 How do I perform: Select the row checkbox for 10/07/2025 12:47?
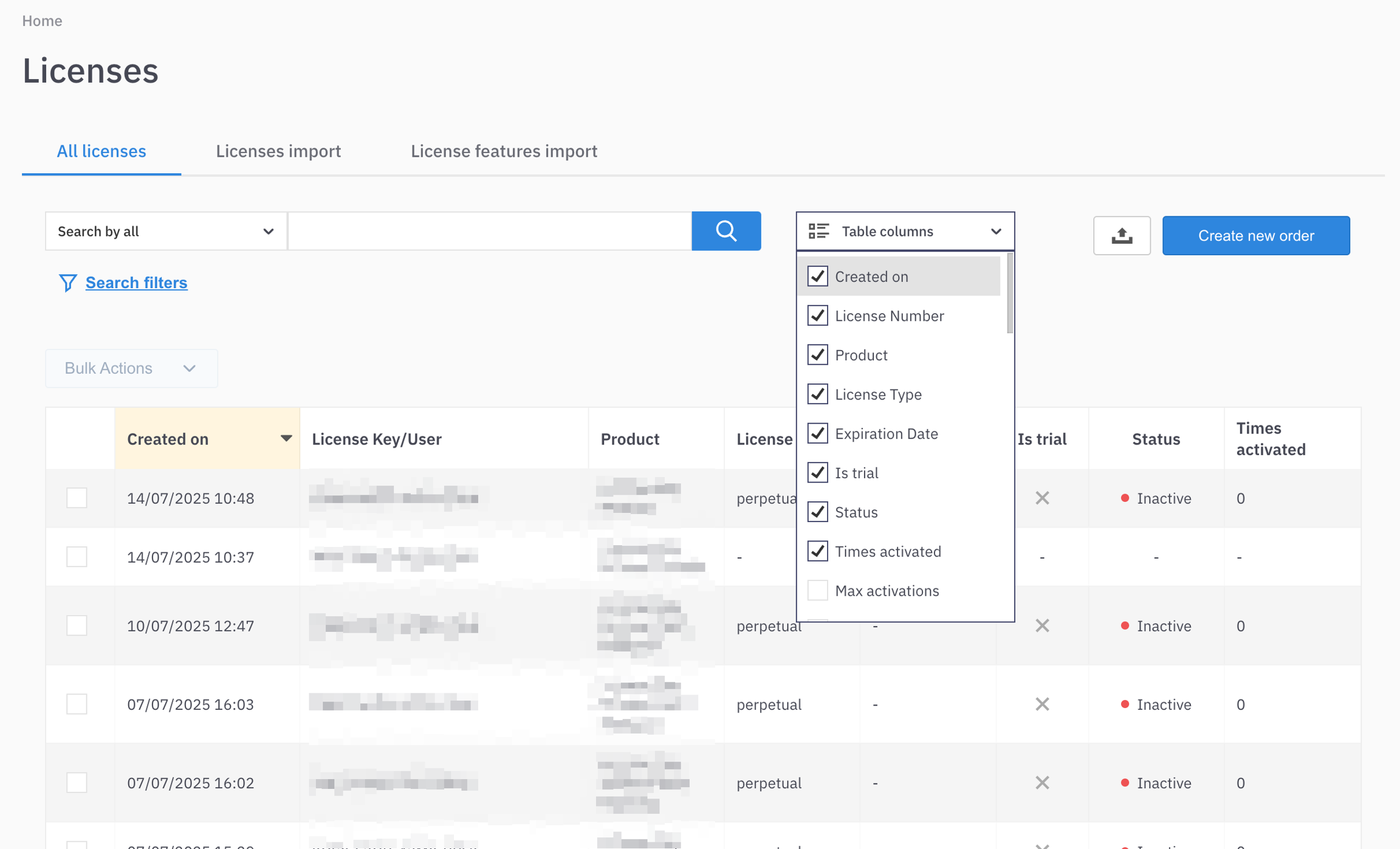pos(77,625)
